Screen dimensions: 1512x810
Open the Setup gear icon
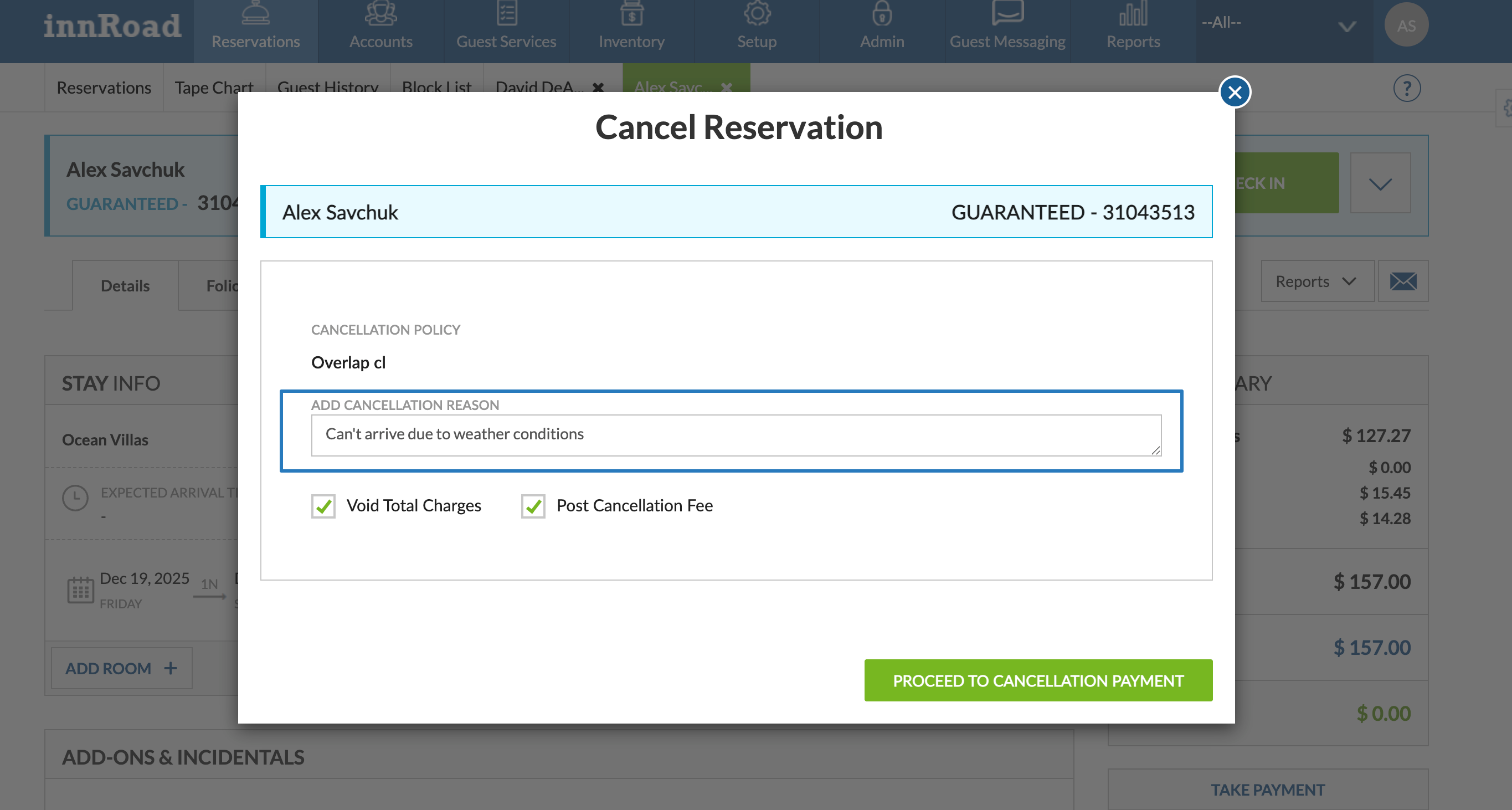pyautogui.click(x=757, y=13)
